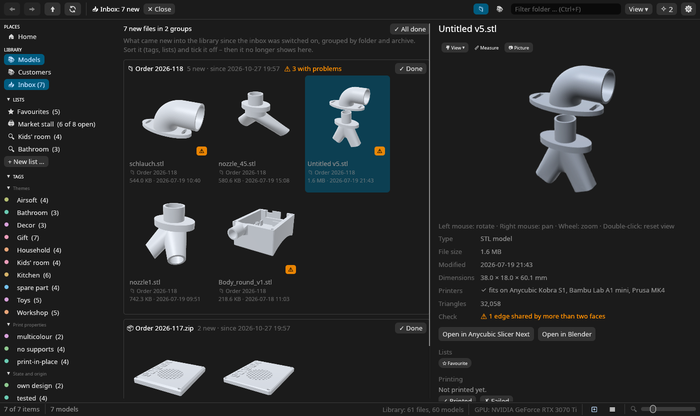Select Models in the Library section
Image resolution: width=700 pixels, height=416 pixels.
point(24,59)
